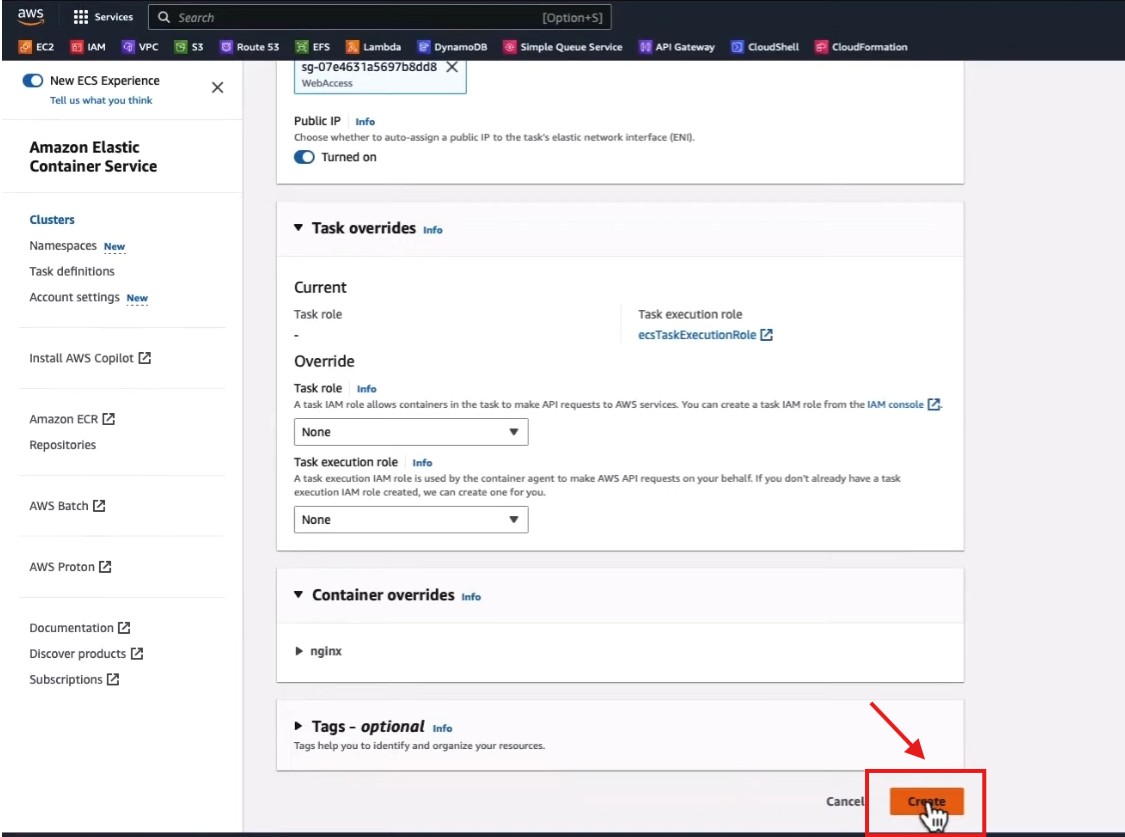Image resolution: width=1125 pixels, height=837 pixels.
Task: Open the ecsTaskExecutionRole link
Action: click(697, 335)
